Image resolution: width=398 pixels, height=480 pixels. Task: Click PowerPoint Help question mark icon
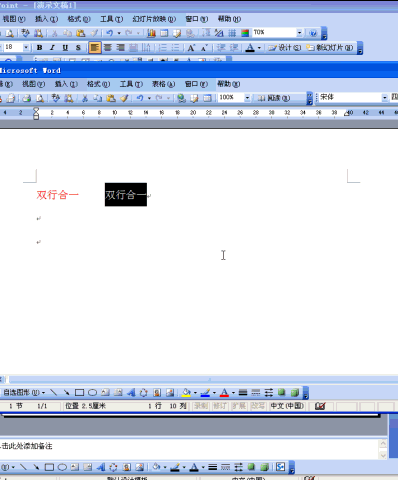click(x=313, y=33)
